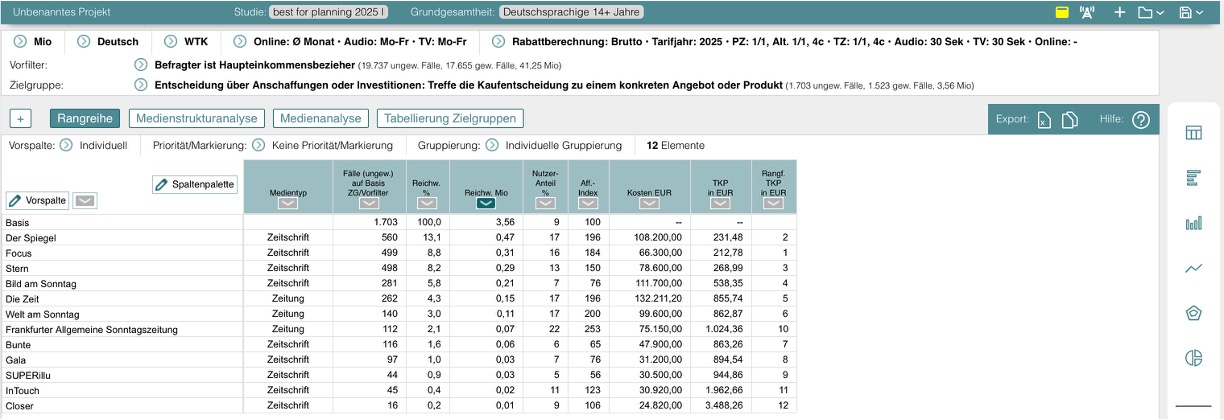Open Nutzer-Anteil % column dropdown
This screenshot has width=1224, height=420.
pos(545,203)
